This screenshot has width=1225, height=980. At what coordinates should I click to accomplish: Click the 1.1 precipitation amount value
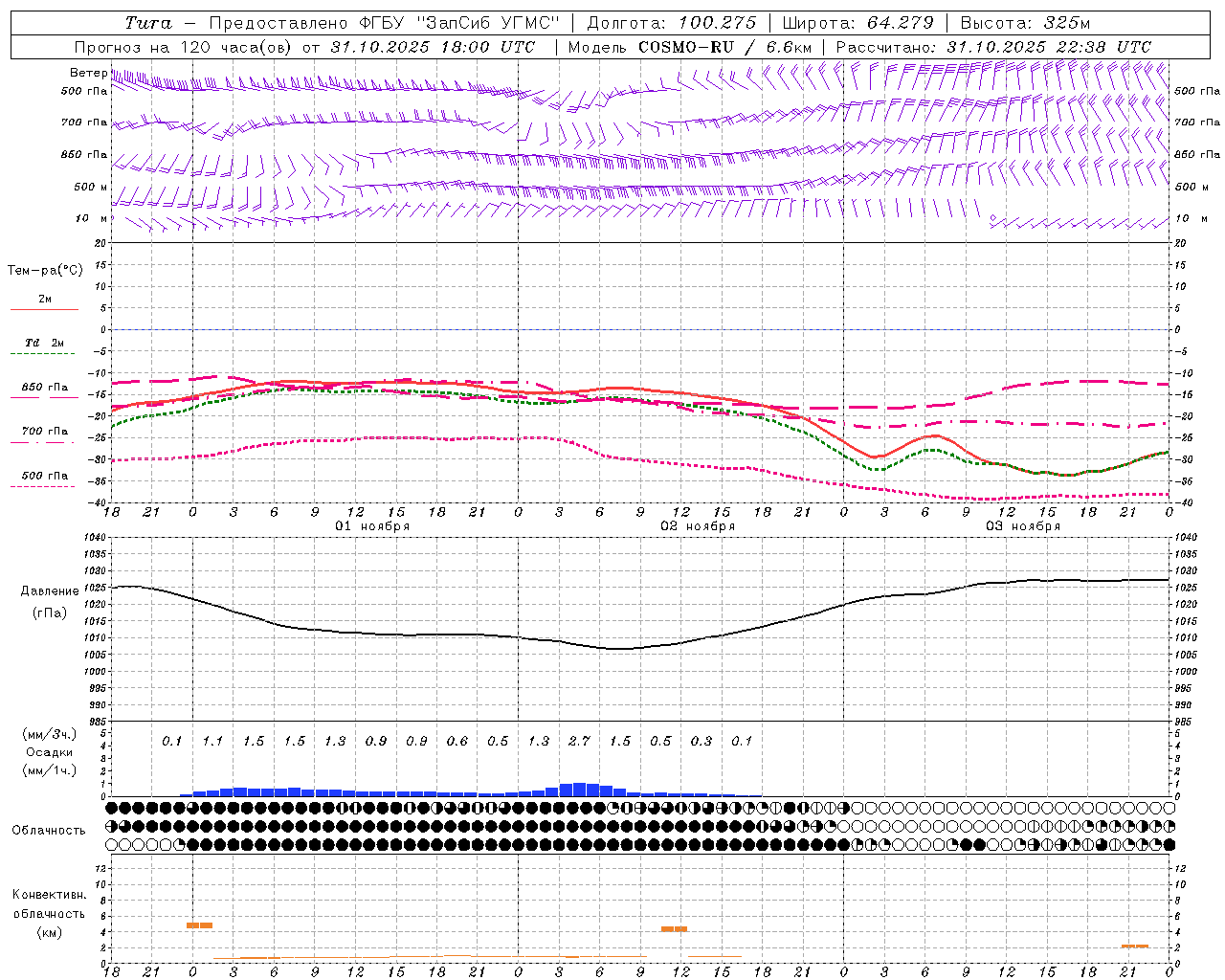coord(212,741)
